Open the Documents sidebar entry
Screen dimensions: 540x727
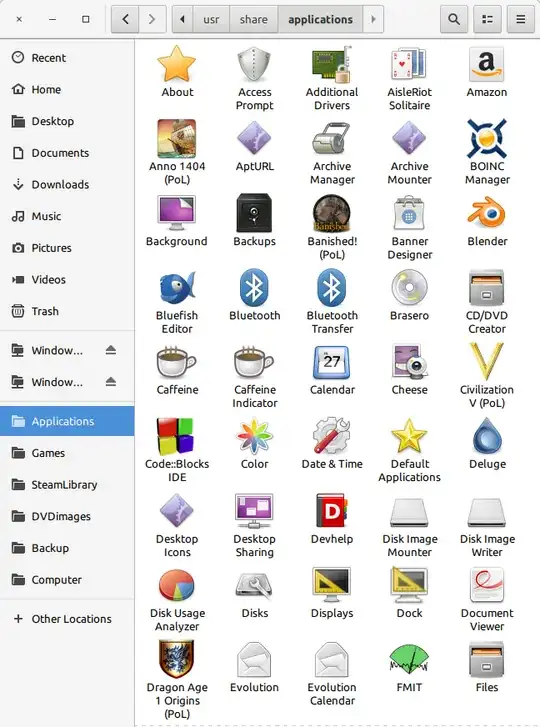pyautogui.click(x=67, y=153)
